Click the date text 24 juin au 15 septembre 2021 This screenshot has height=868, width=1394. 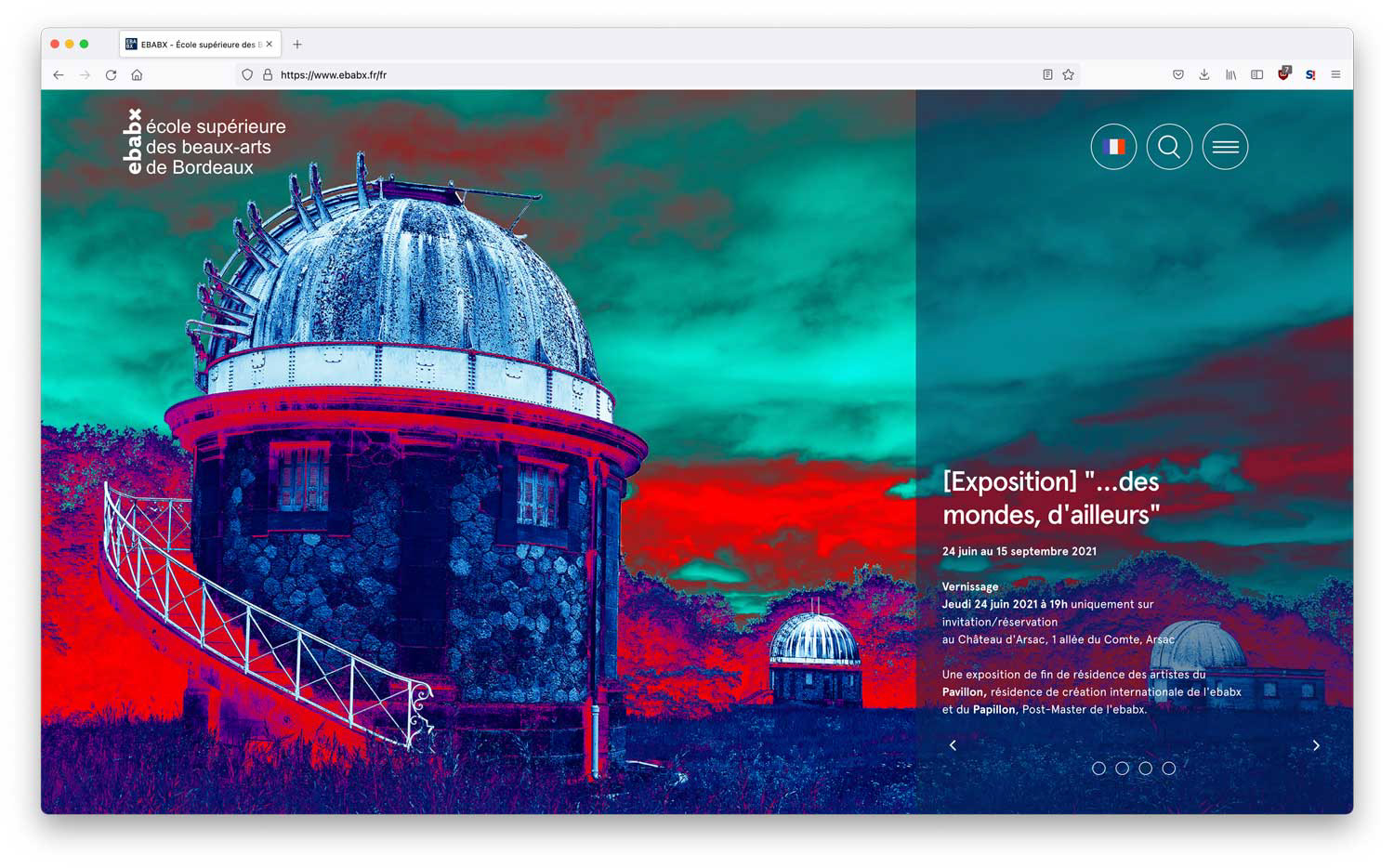coord(1019,551)
